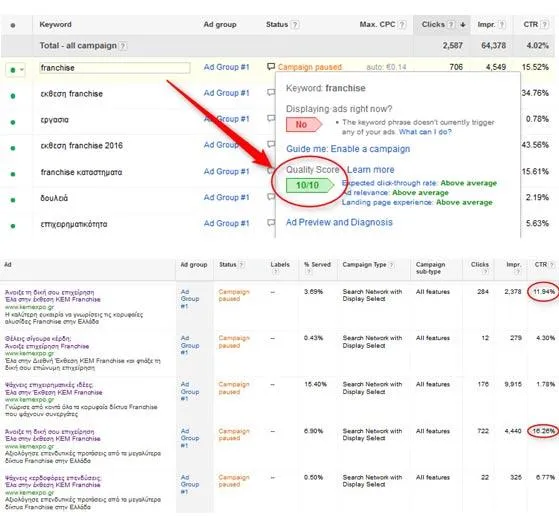
Task: Click the auto: €0.14 max CPC value
Action: coord(386,67)
